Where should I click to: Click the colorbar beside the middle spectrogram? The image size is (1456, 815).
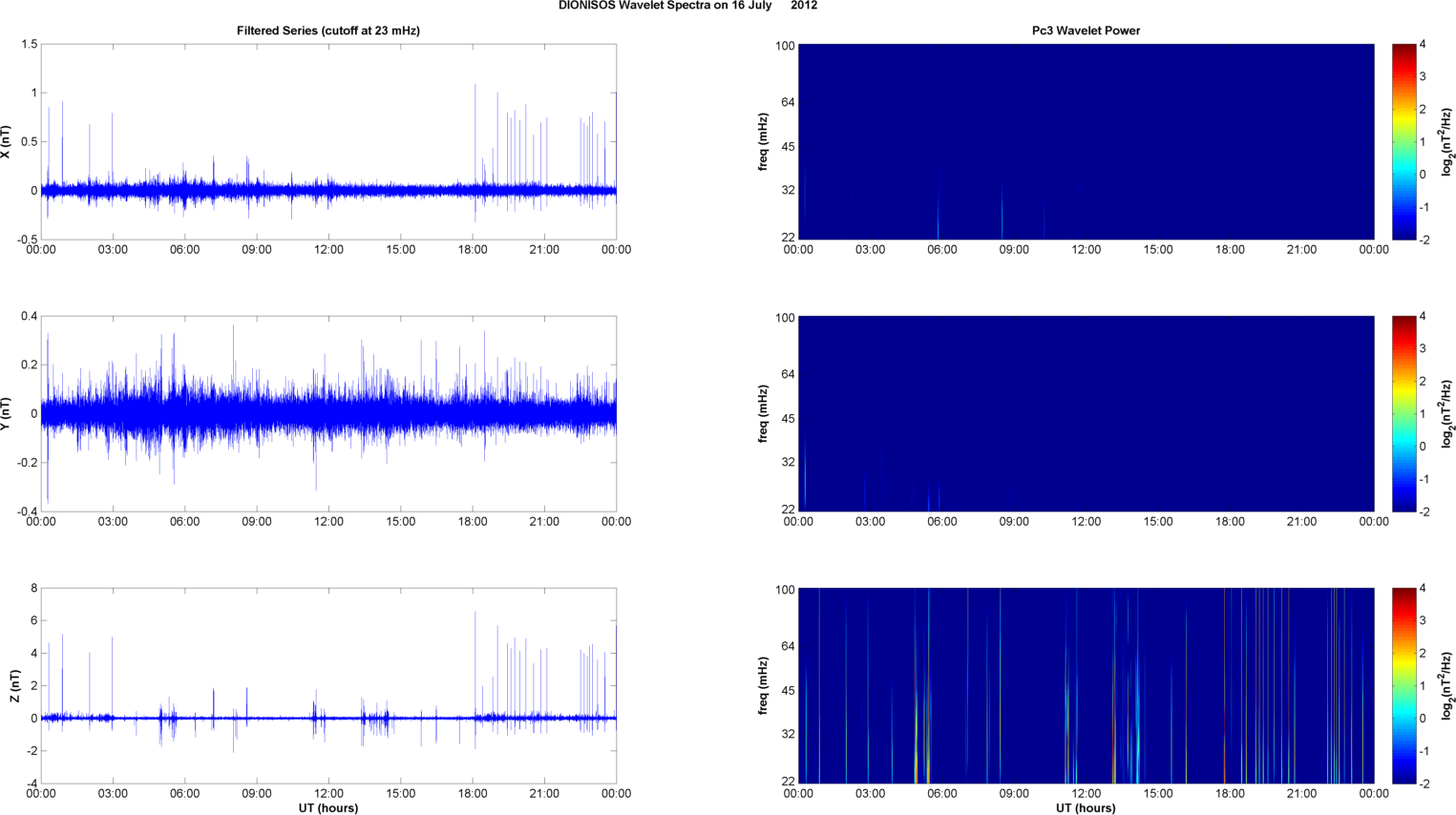coord(1403,414)
